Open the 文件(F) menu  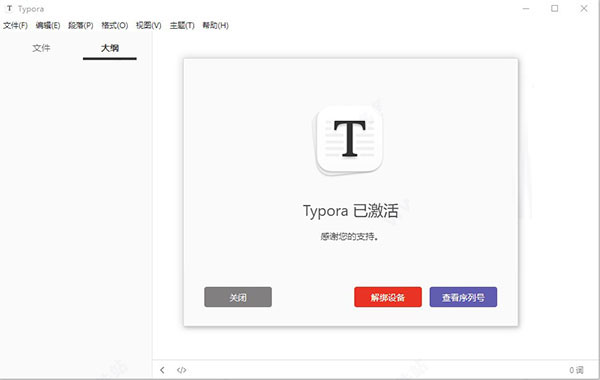pyautogui.click(x=15, y=26)
